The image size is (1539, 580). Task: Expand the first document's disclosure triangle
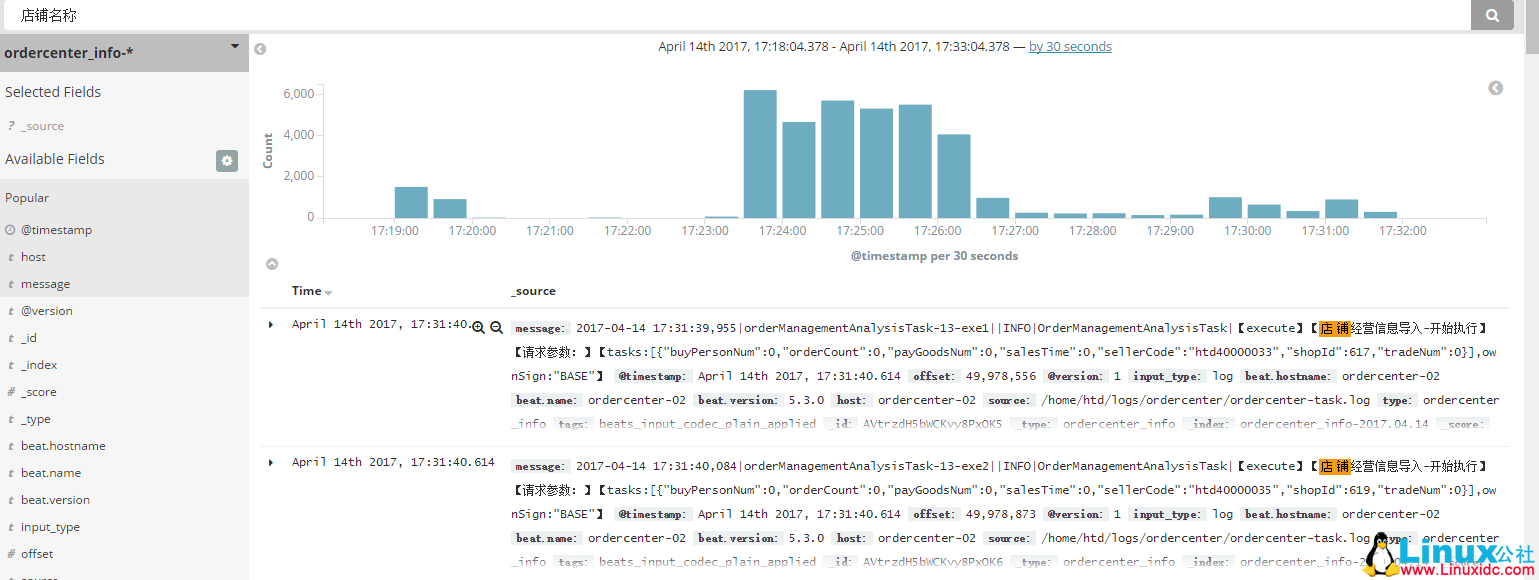(x=270, y=323)
